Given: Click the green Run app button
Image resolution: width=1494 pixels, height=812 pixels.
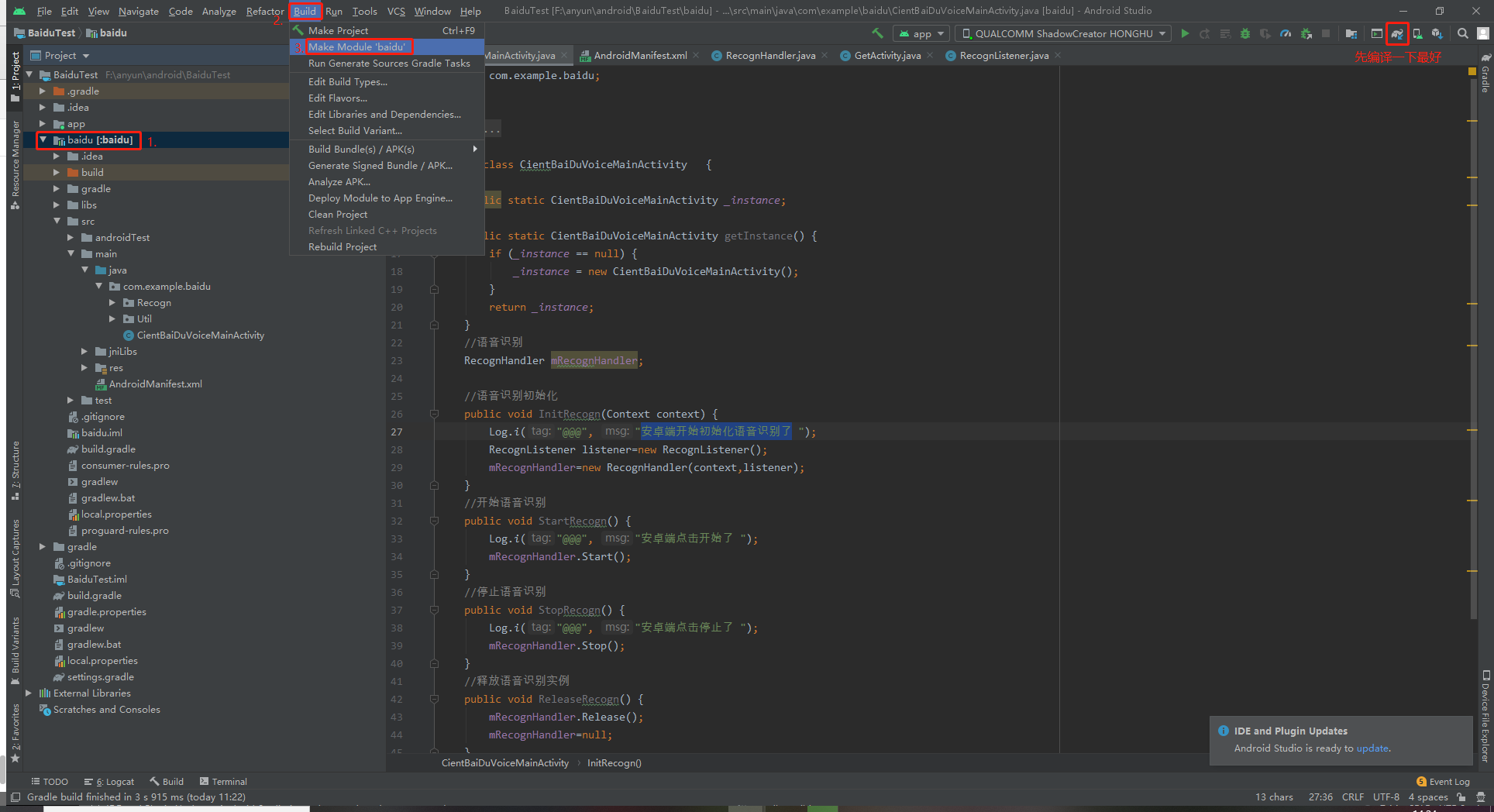Looking at the screenshot, I should pos(1185,33).
